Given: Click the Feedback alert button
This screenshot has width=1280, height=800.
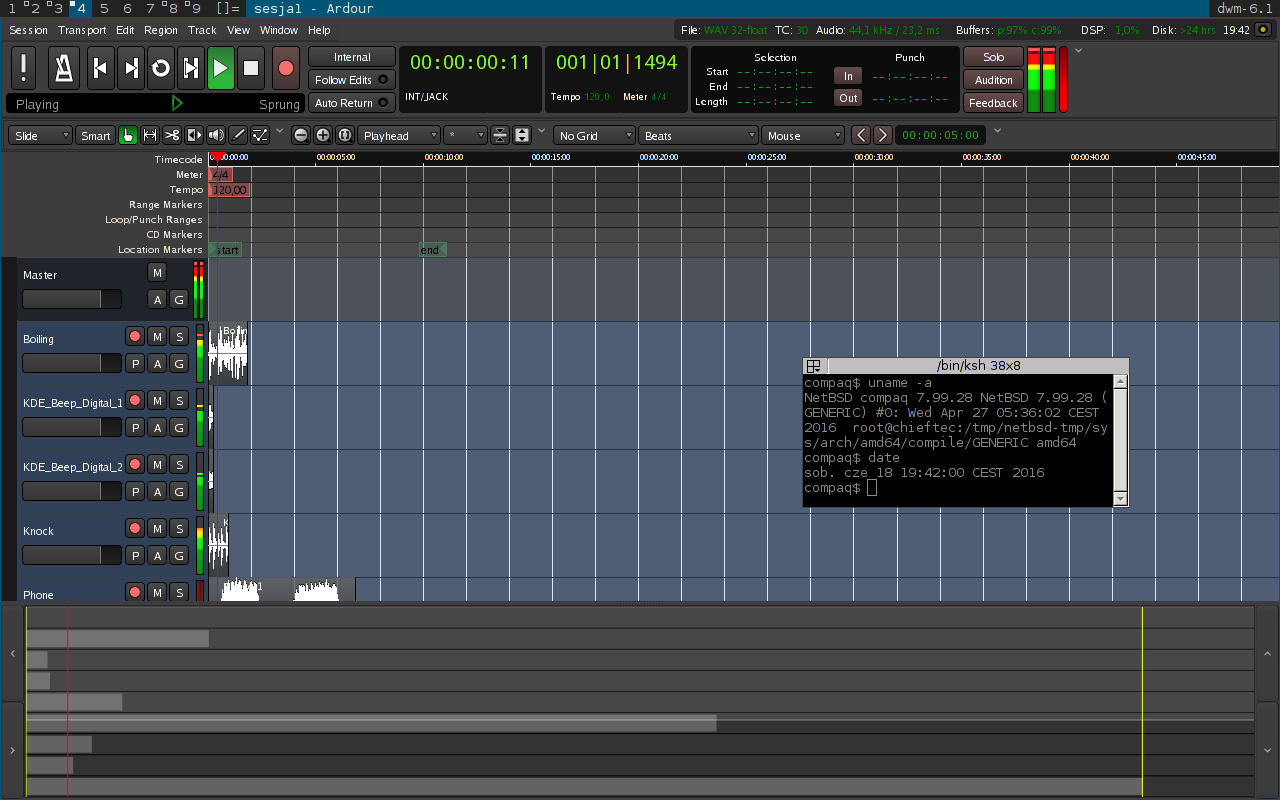Looking at the screenshot, I should 993,103.
